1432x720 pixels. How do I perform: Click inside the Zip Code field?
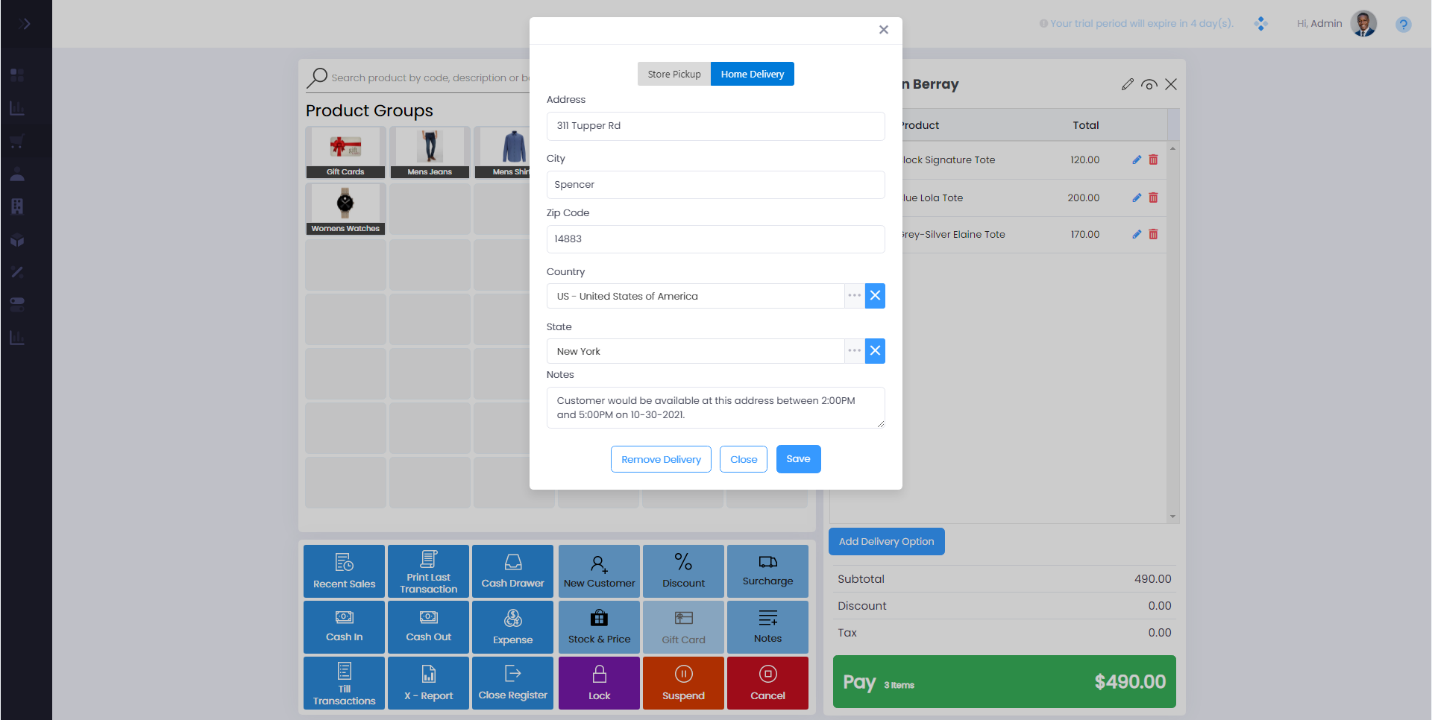click(x=715, y=239)
